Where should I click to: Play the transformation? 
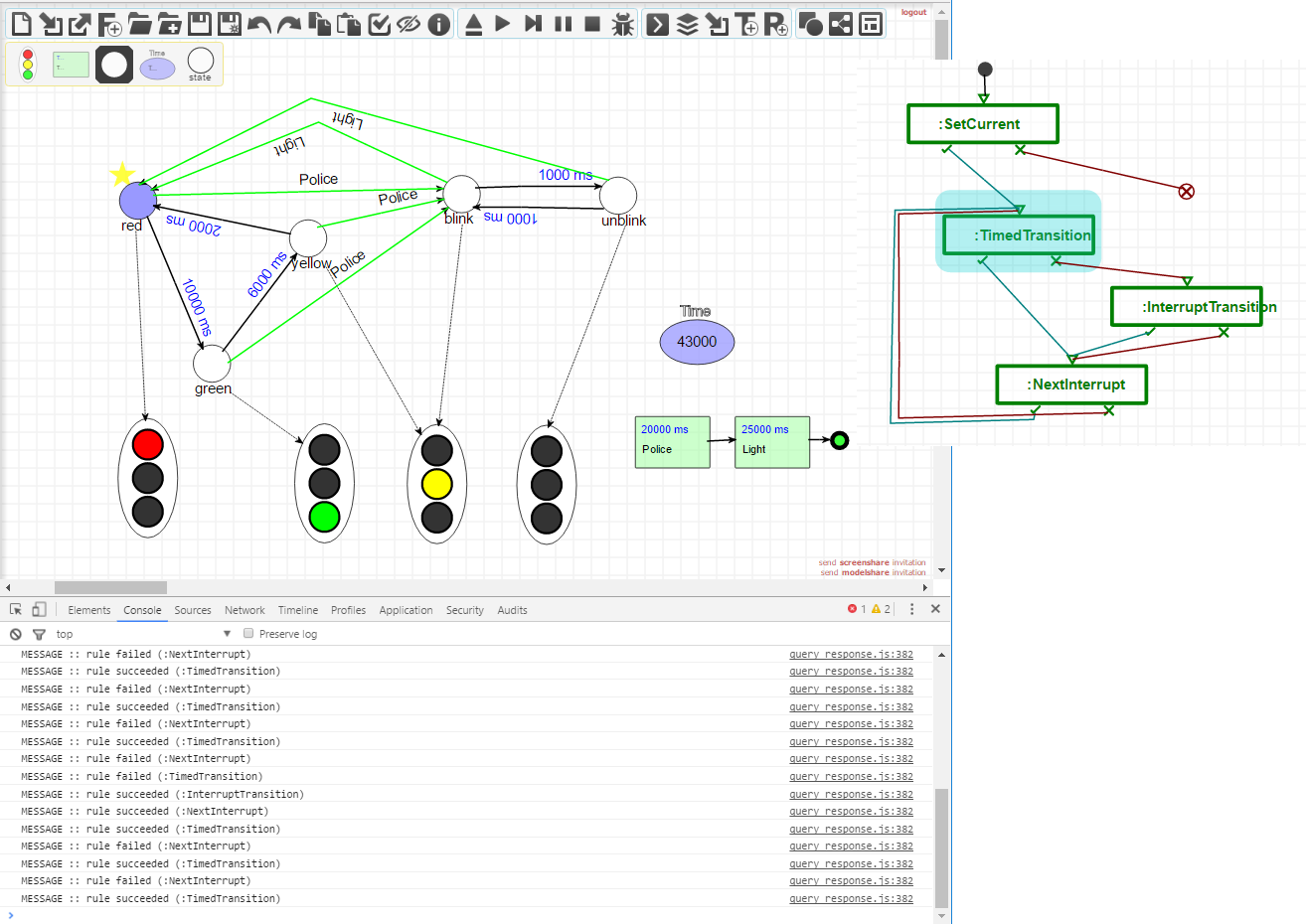(504, 24)
